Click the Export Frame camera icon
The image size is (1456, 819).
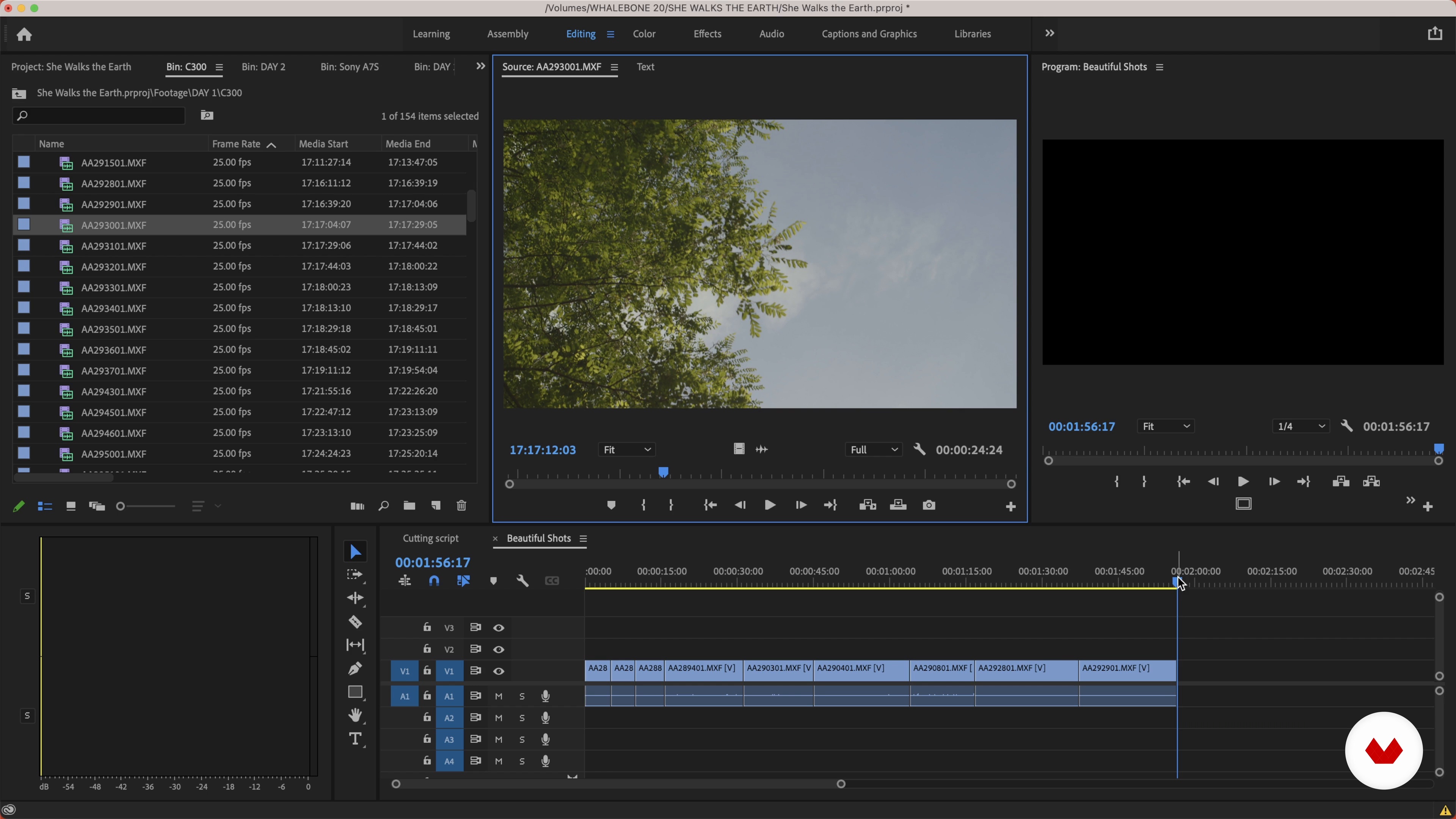[x=929, y=505]
